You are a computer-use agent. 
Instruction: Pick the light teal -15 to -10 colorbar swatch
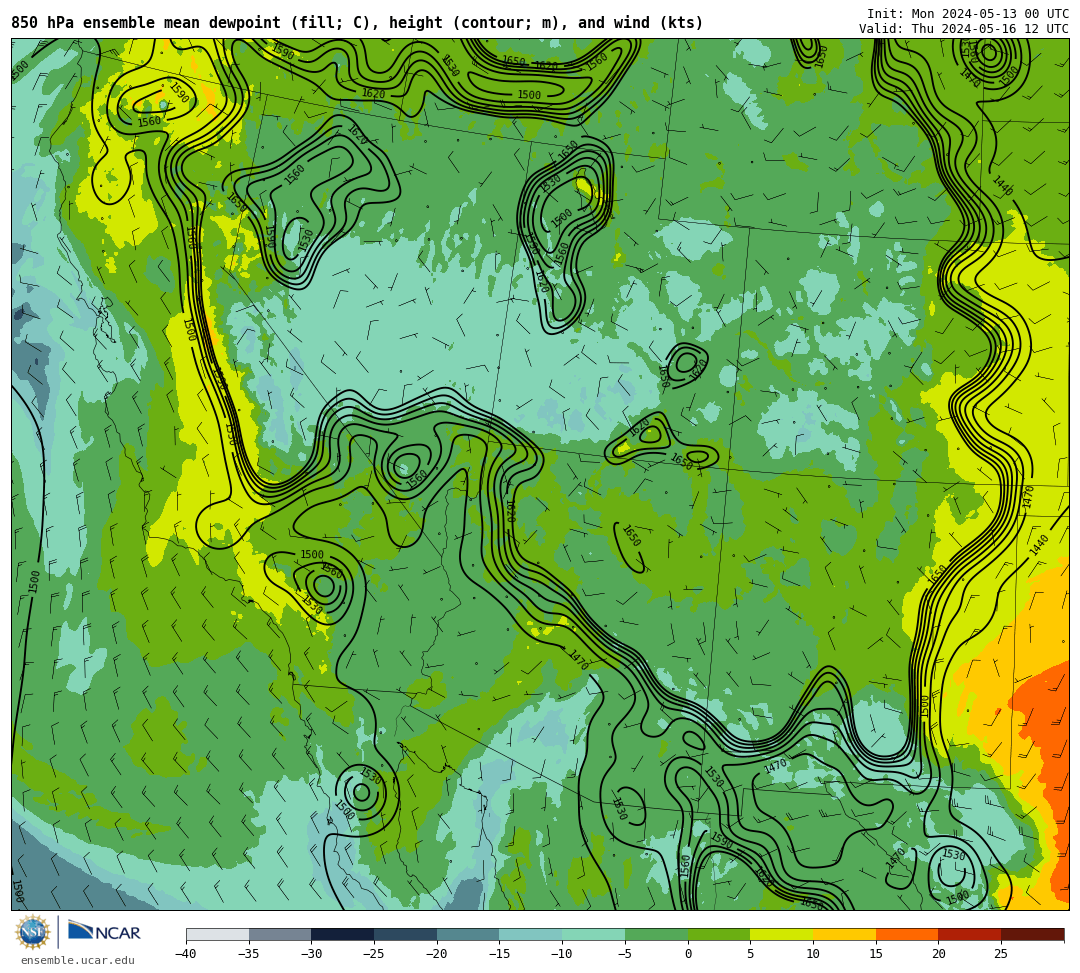pyautogui.click(x=531, y=934)
